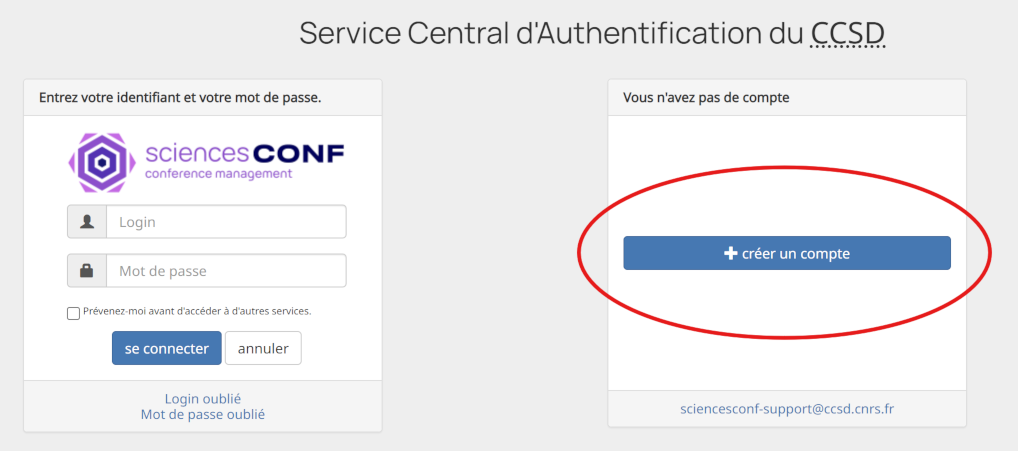This screenshot has width=1018, height=451.
Task: Focus the Login input field
Action: point(226,222)
